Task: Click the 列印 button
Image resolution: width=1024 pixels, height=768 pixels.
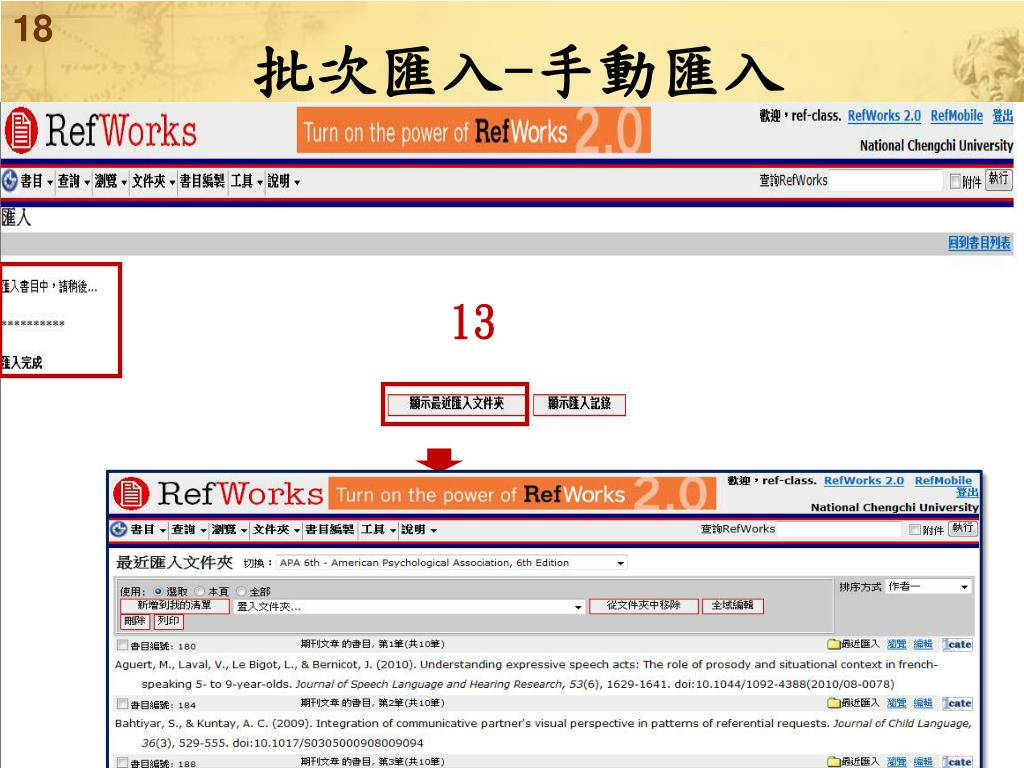Action: pyautogui.click(x=168, y=621)
